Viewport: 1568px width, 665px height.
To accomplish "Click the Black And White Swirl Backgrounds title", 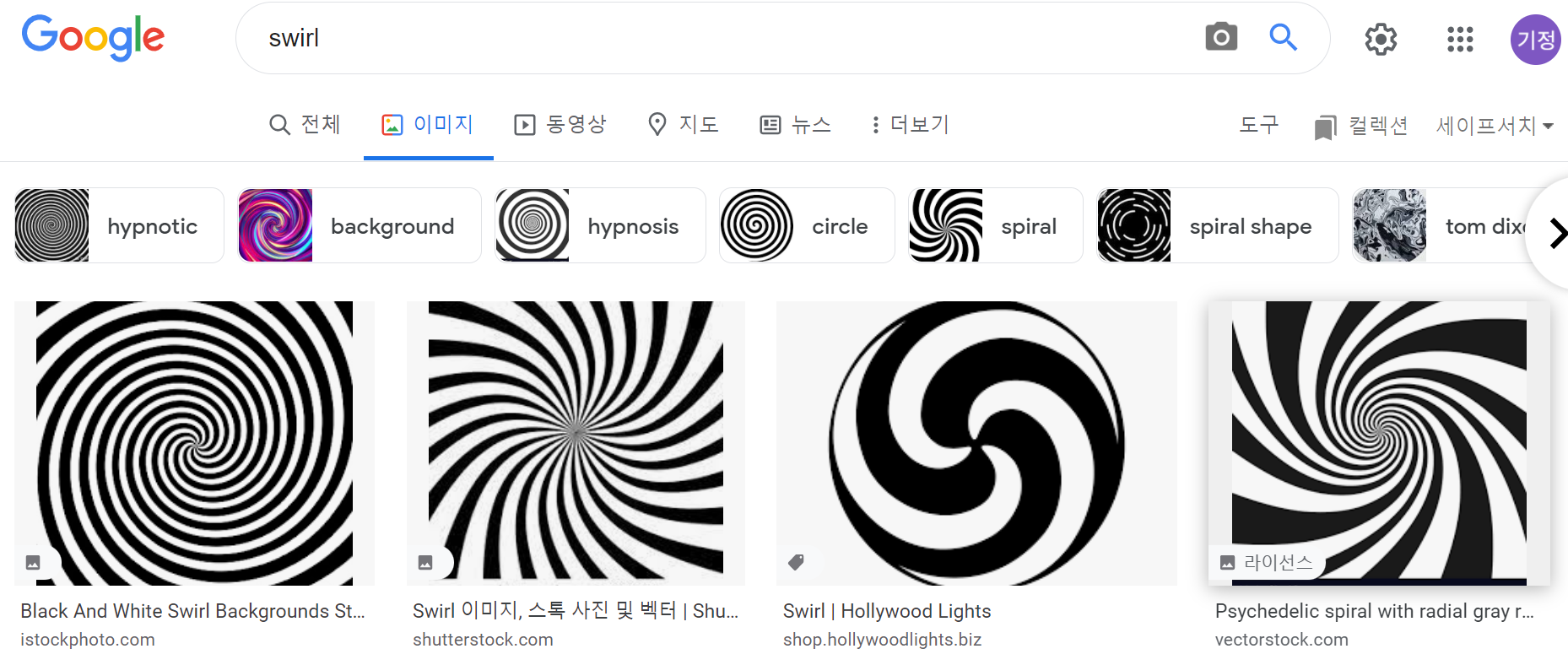I will click(x=192, y=611).
